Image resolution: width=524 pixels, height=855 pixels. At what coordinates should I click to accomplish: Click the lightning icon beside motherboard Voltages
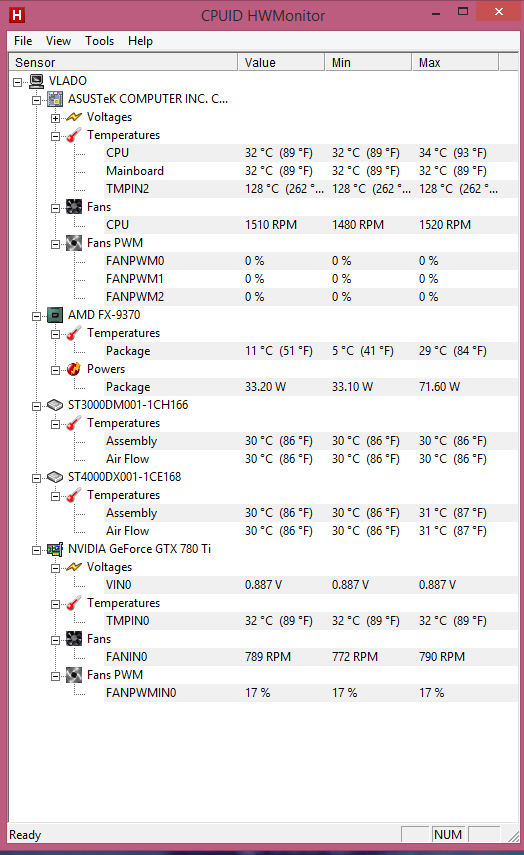[x=74, y=117]
